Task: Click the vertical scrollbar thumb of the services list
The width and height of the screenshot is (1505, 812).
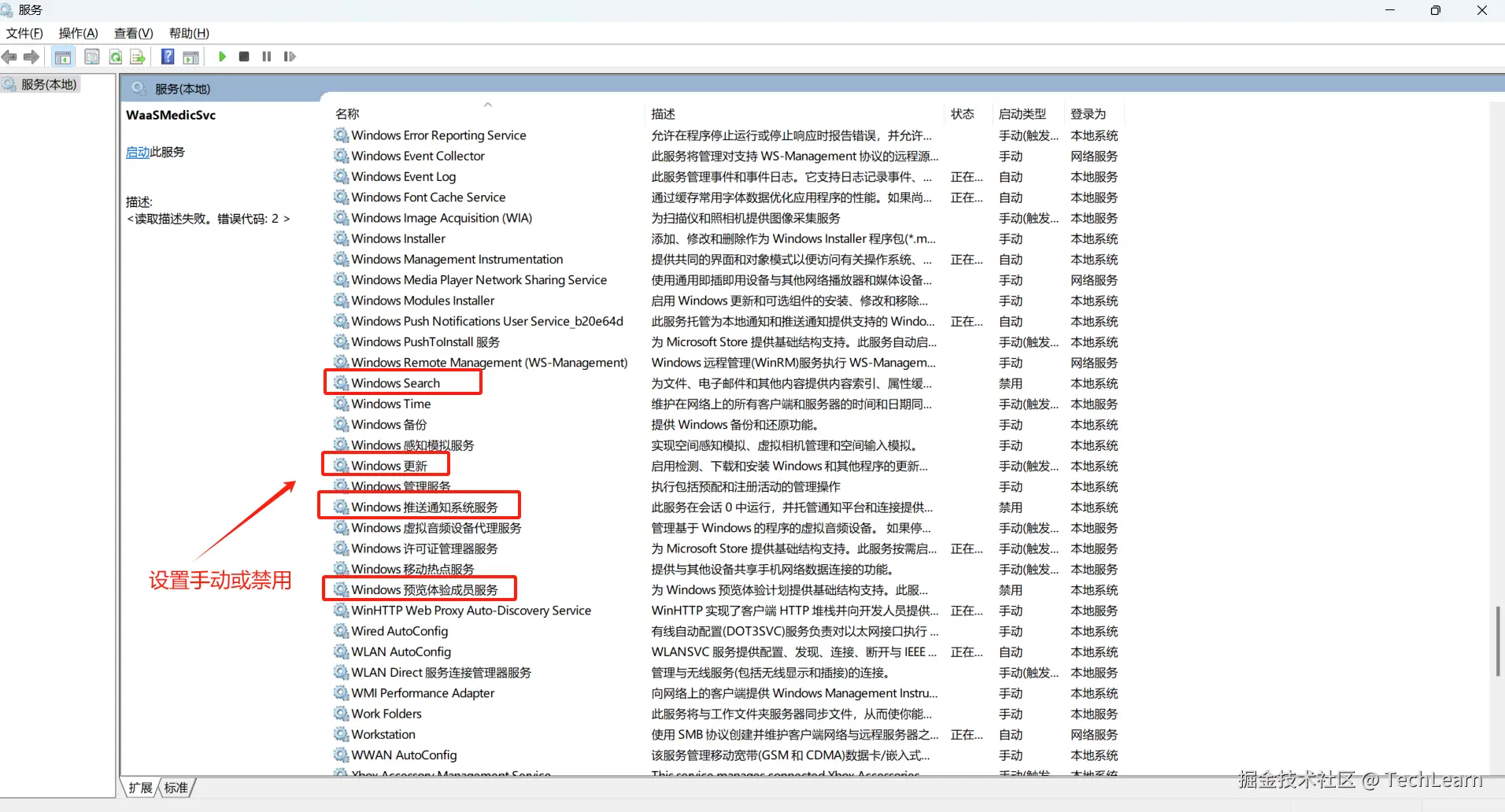Action: [1497, 641]
